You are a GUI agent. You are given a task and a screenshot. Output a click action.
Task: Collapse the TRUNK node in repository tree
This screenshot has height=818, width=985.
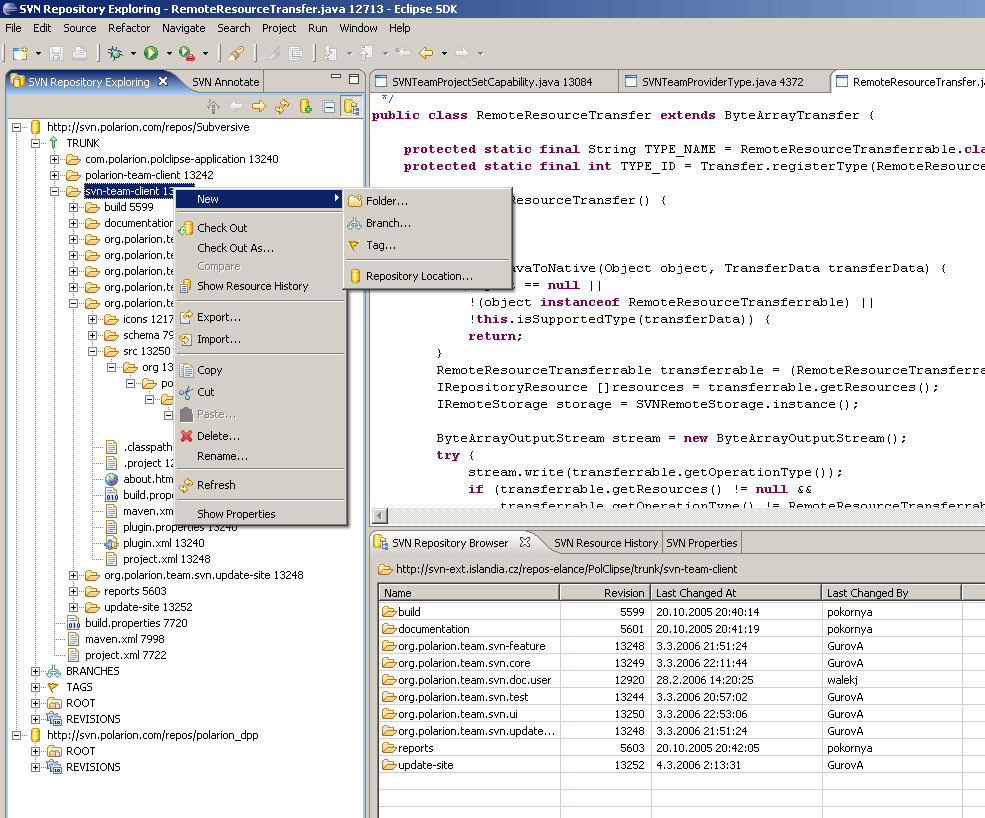point(36,143)
